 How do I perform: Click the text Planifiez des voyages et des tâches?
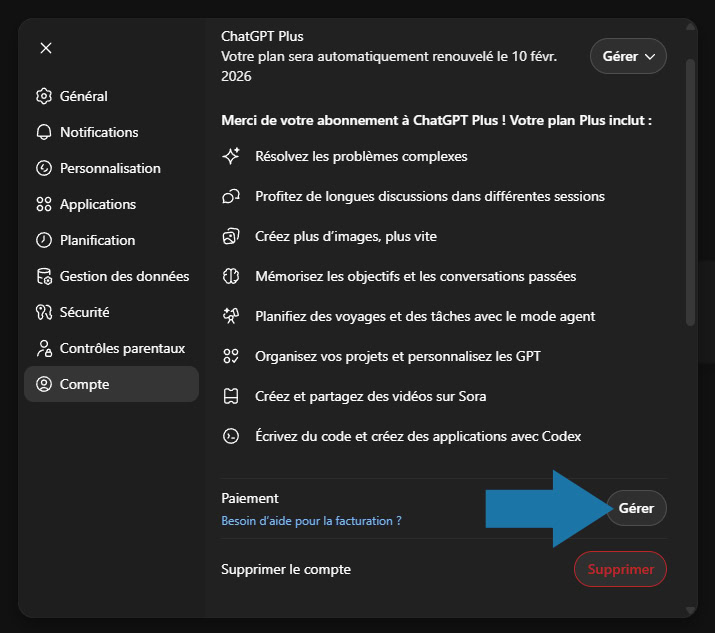[425, 316]
